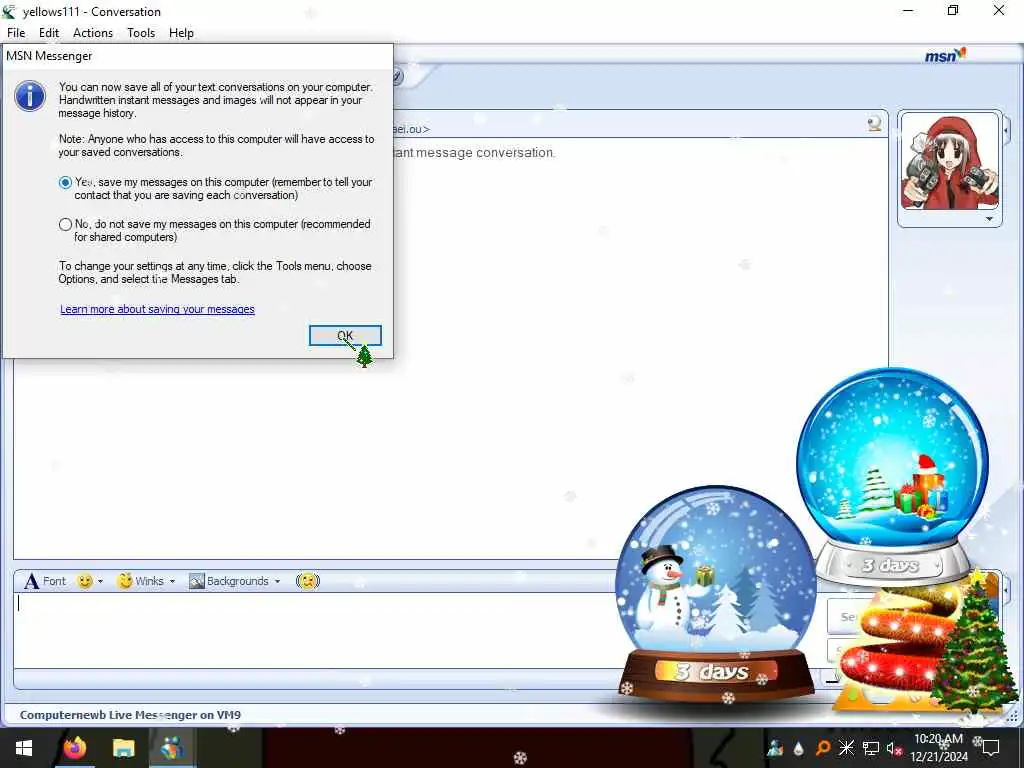Open File Explorer from the taskbar
This screenshot has height=768, width=1024.
pyautogui.click(x=123, y=748)
